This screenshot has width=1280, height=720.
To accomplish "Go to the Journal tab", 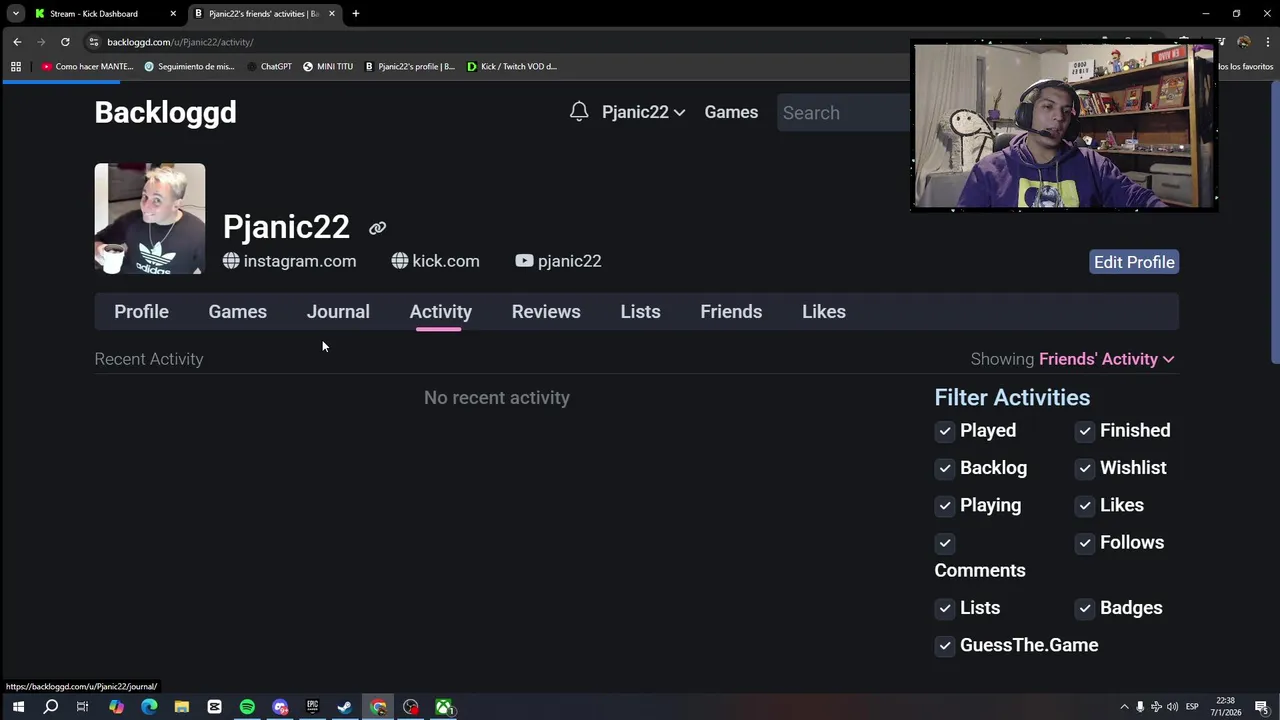I will 338,312.
